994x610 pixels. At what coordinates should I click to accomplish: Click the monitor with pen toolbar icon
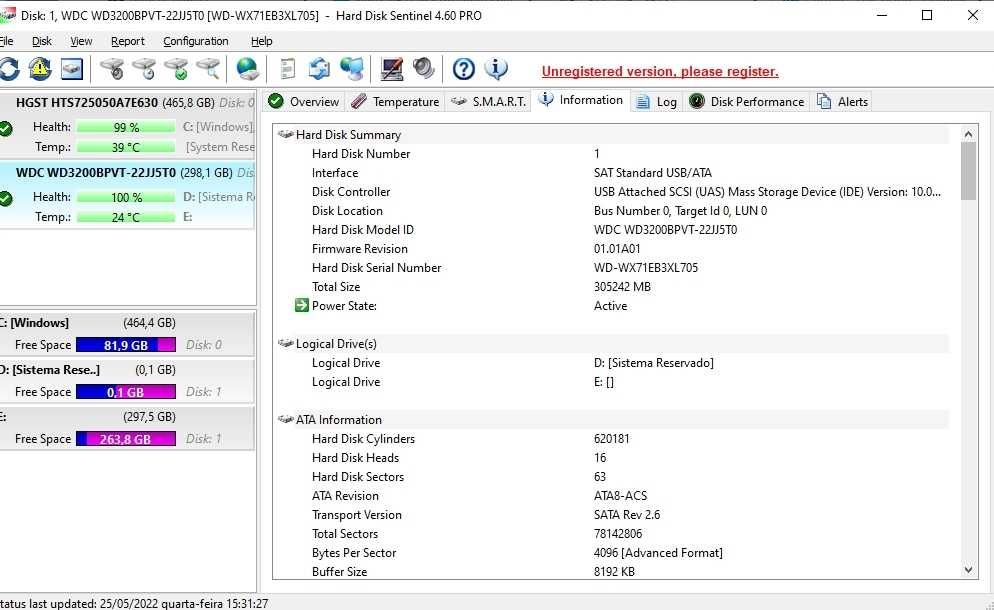coord(392,68)
